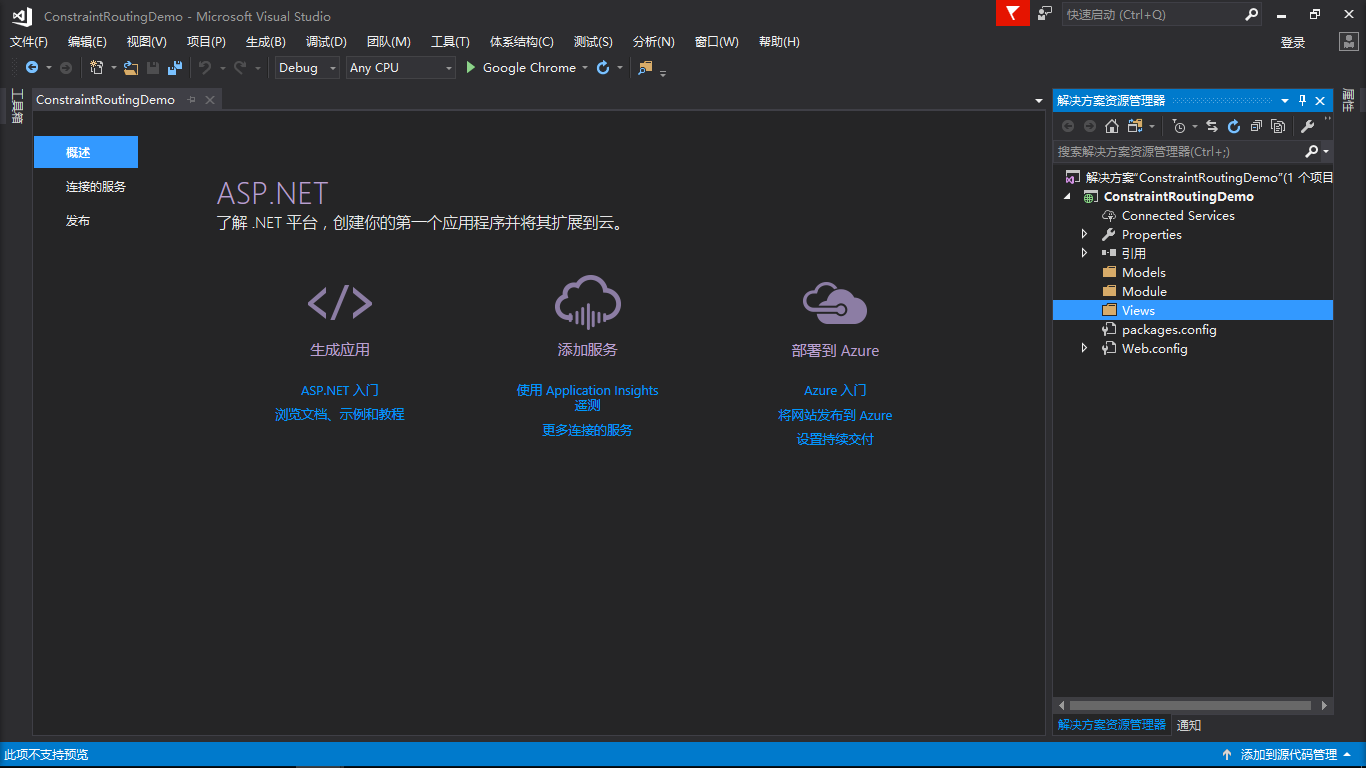Open the 视图(V) menu
The image size is (1366, 768).
point(147,41)
